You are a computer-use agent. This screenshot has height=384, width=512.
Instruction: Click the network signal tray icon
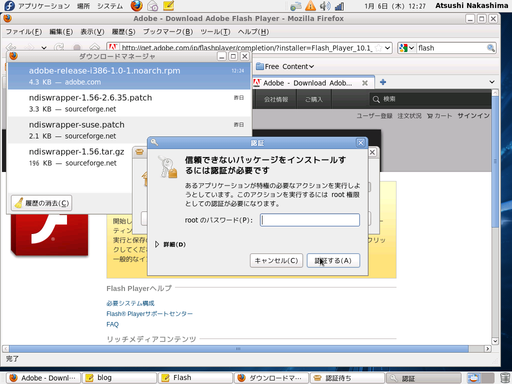[x=339, y=6]
